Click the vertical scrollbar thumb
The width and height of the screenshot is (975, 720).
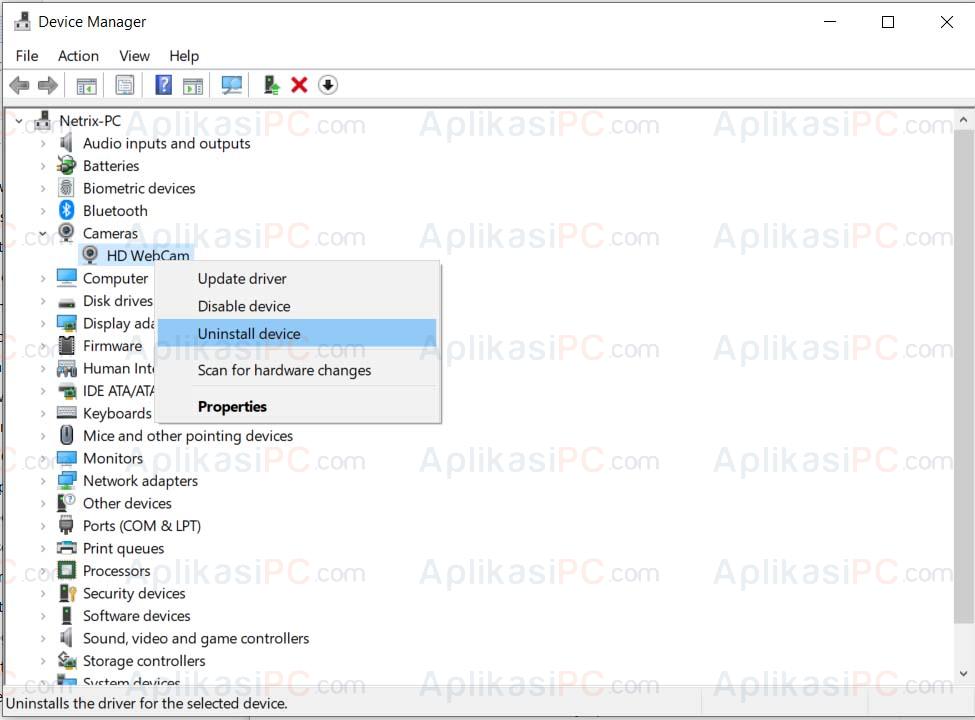click(x=963, y=376)
